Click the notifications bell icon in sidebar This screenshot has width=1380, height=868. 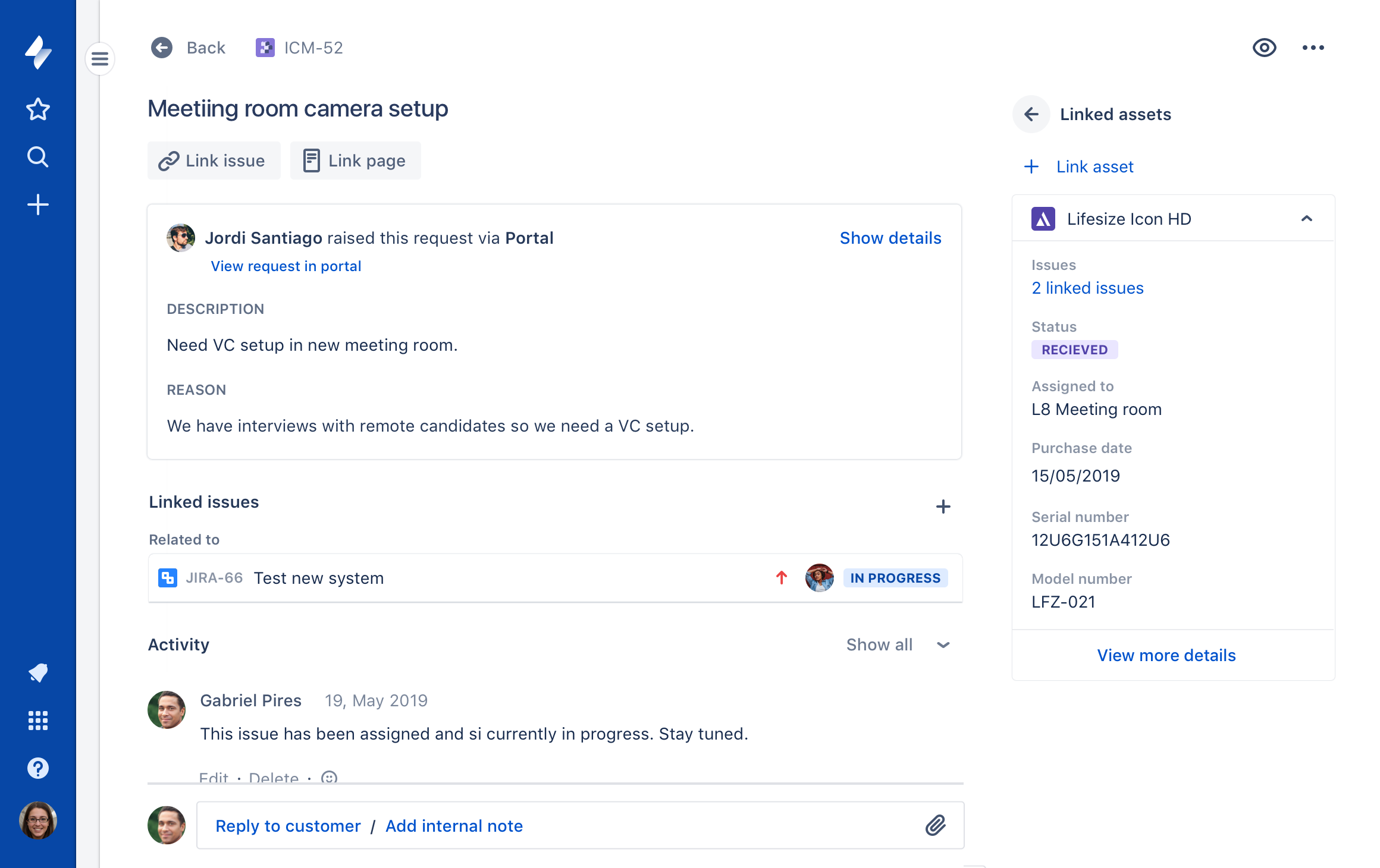point(38,672)
